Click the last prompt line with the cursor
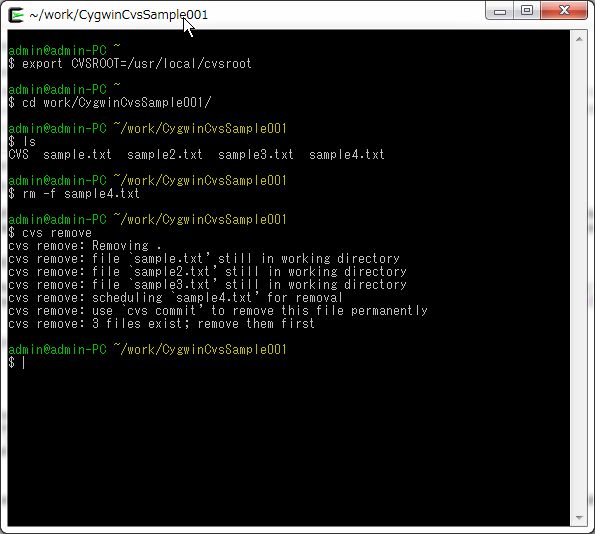The width and height of the screenshot is (595, 534). tap(17, 363)
